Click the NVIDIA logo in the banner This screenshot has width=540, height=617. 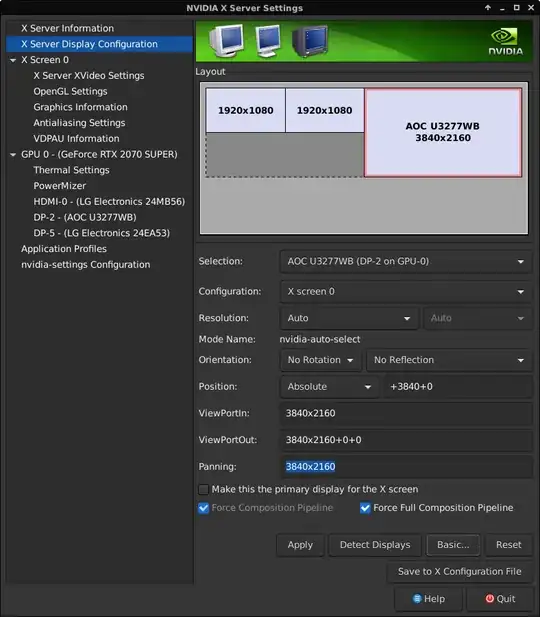click(x=505, y=42)
